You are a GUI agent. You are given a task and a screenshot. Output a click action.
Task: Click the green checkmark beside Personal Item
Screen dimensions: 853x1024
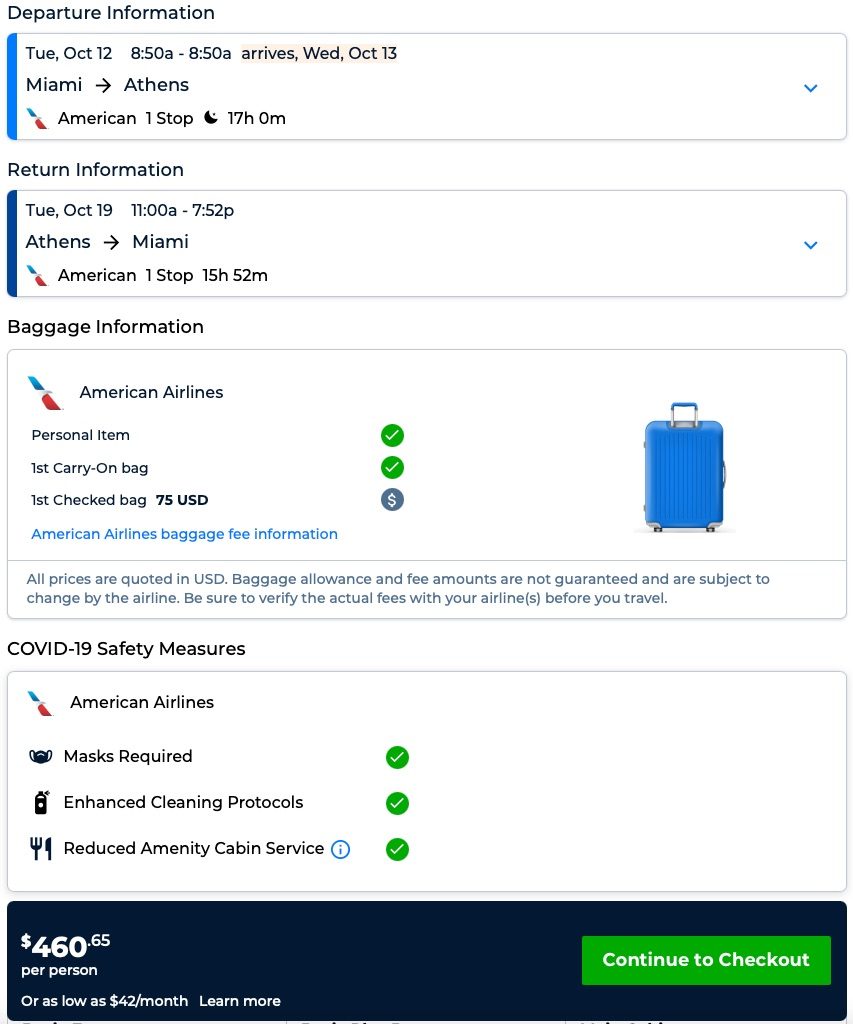[x=392, y=435]
